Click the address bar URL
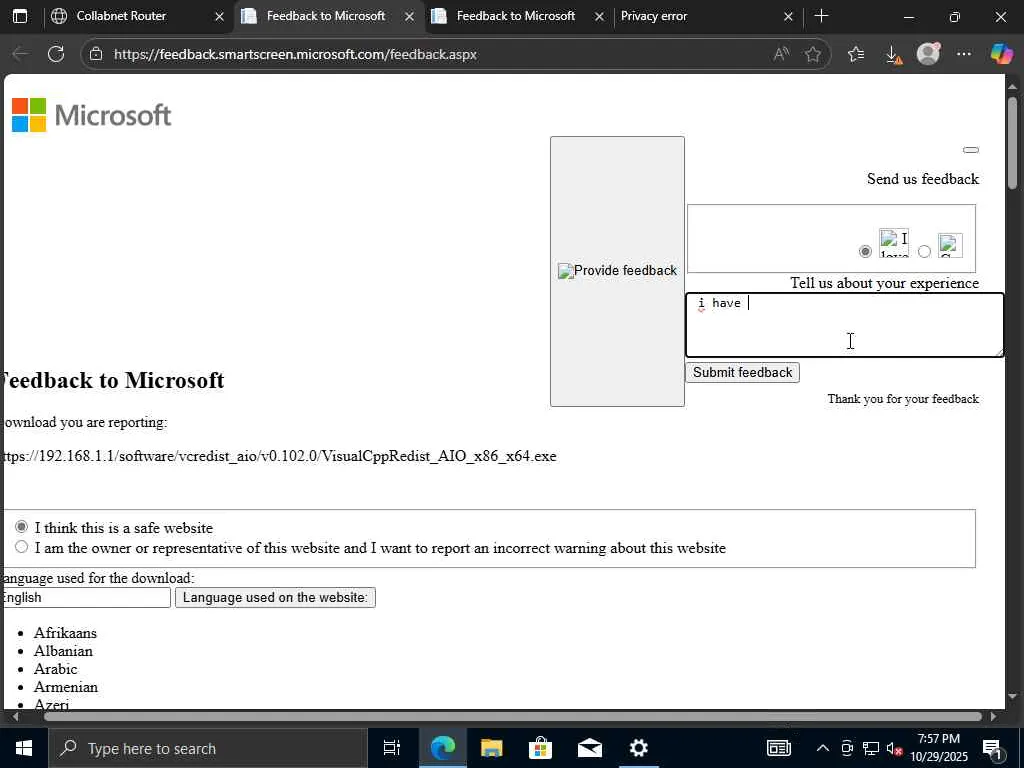 (x=295, y=54)
